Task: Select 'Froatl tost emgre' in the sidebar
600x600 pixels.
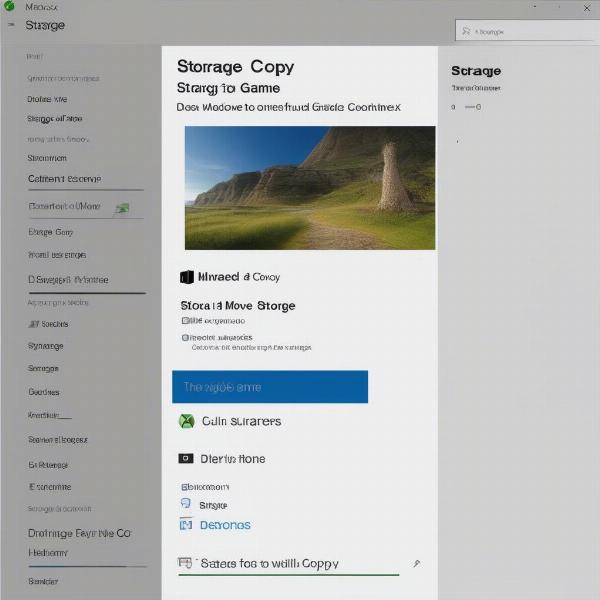Action: (x=57, y=255)
